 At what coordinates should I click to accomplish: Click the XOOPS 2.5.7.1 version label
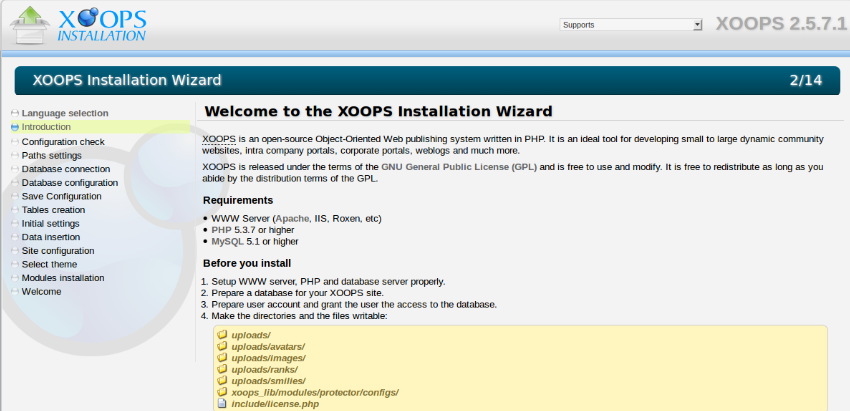tap(781, 24)
